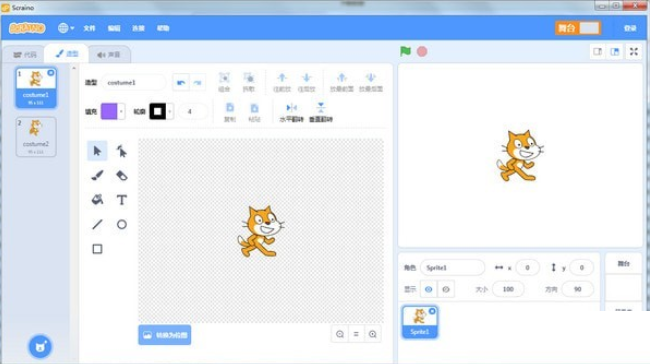Open the Edit menu
Screen dimensions: 650x364
(114, 28)
